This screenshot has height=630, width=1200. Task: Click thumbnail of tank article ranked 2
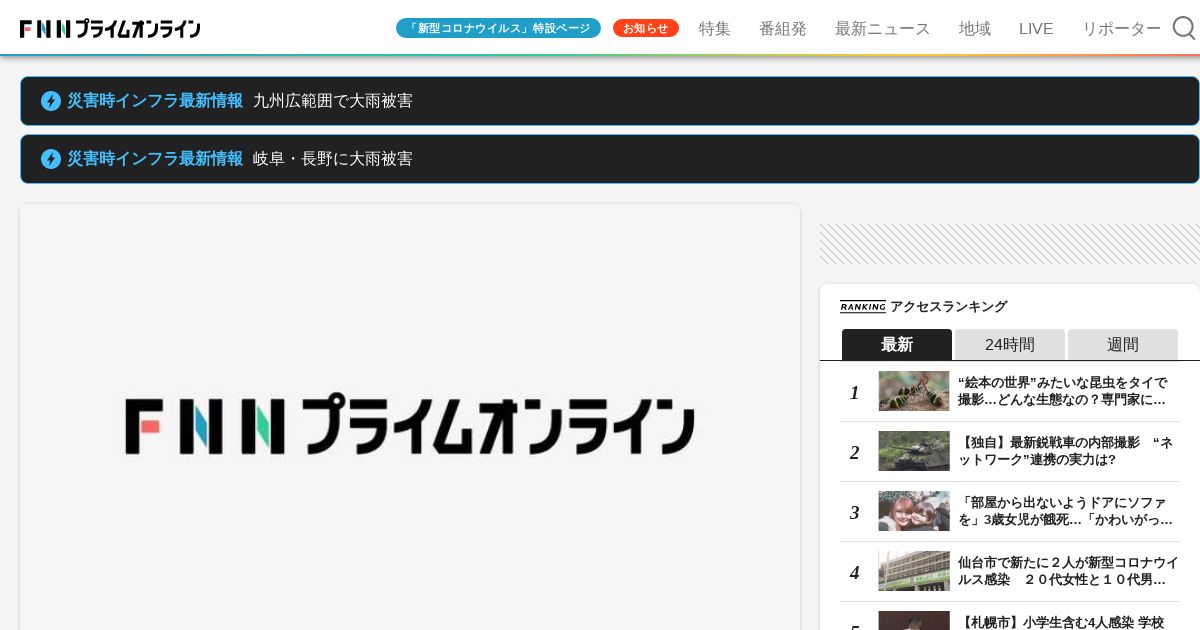click(x=914, y=451)
